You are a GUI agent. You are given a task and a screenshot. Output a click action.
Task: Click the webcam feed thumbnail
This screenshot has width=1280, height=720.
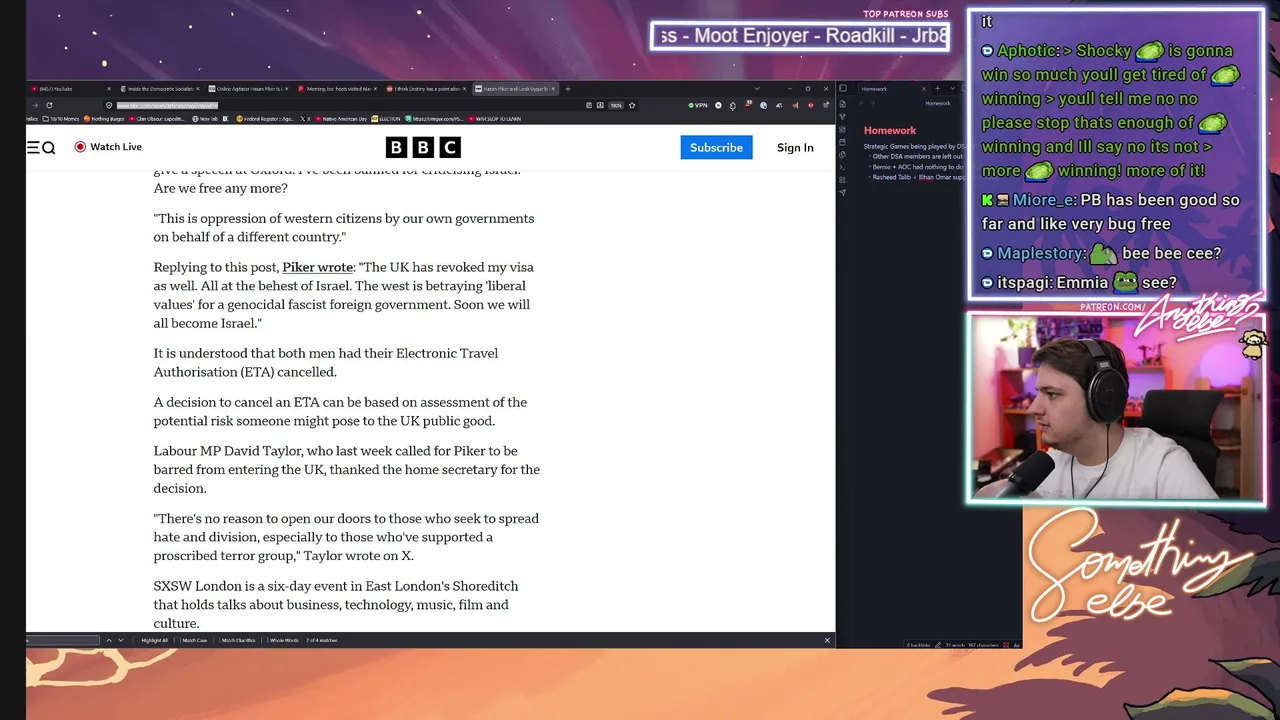1116,407
